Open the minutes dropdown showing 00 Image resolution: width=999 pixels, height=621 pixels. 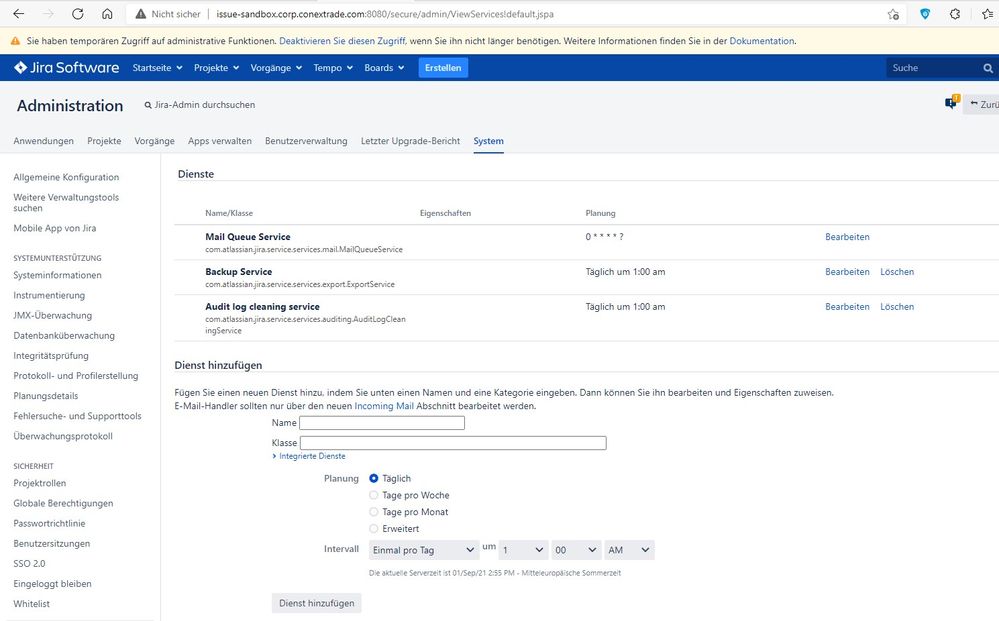[575, 550]
